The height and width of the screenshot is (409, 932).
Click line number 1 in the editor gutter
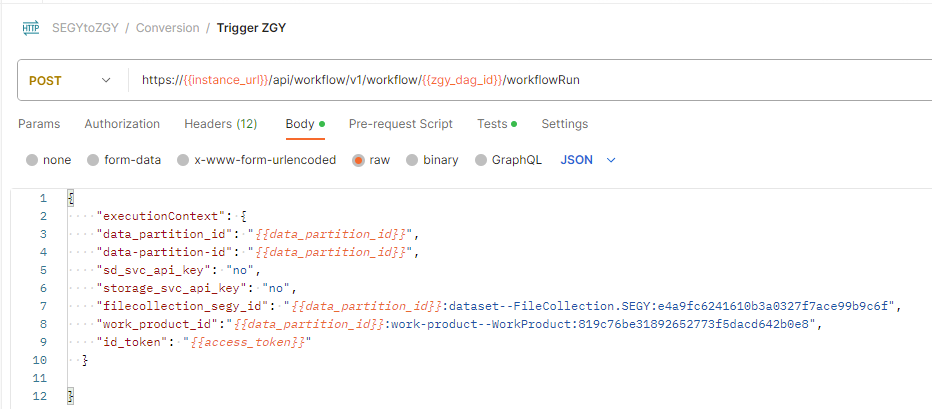tap(43, 199)
